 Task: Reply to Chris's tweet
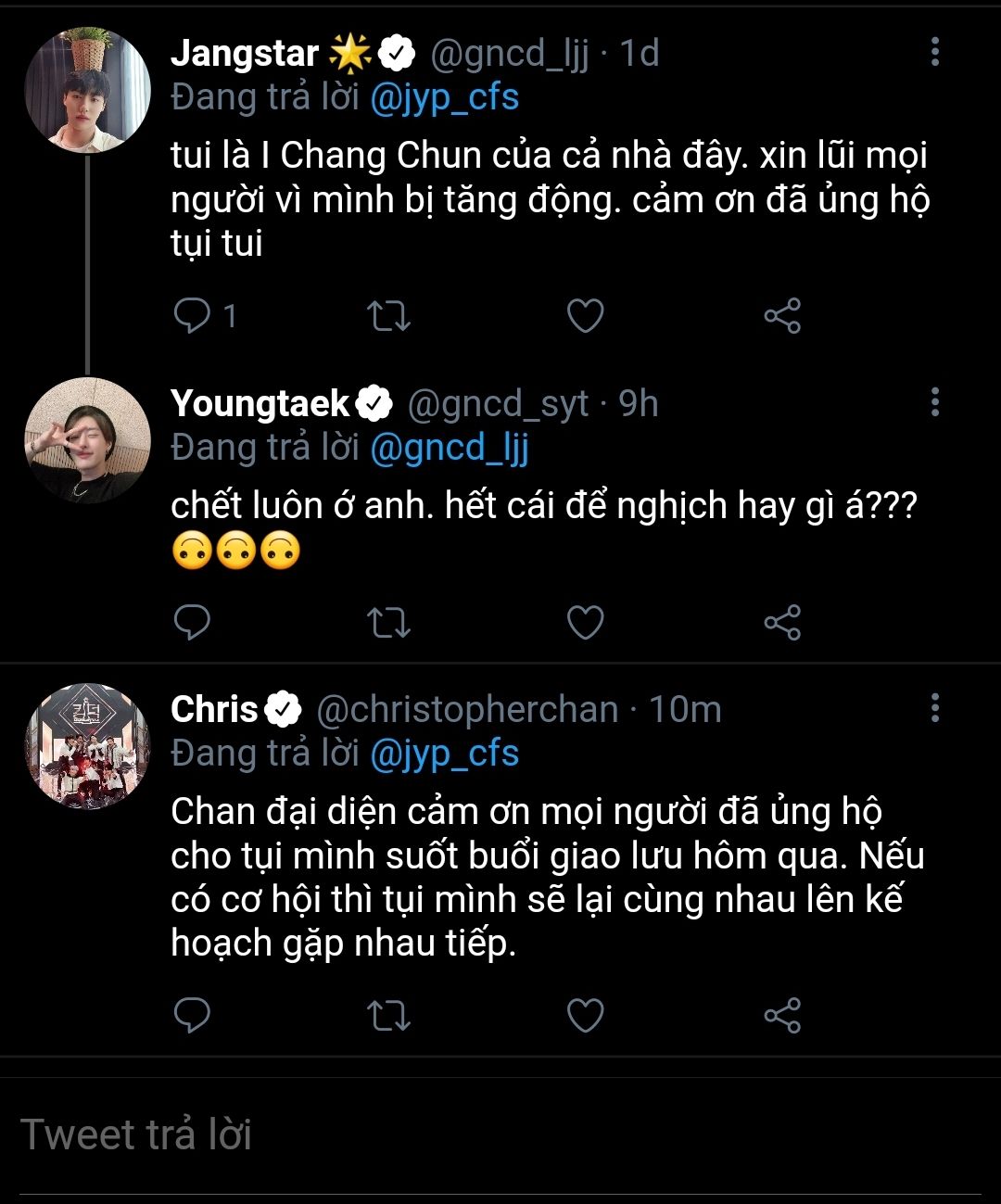(x=193, y=1015)
